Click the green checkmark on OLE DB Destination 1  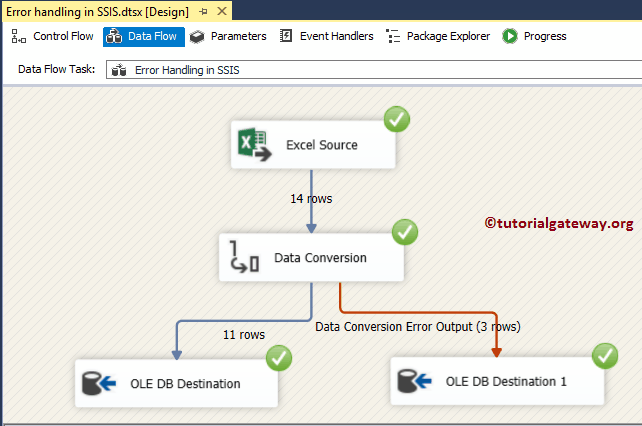click(605, 356)
